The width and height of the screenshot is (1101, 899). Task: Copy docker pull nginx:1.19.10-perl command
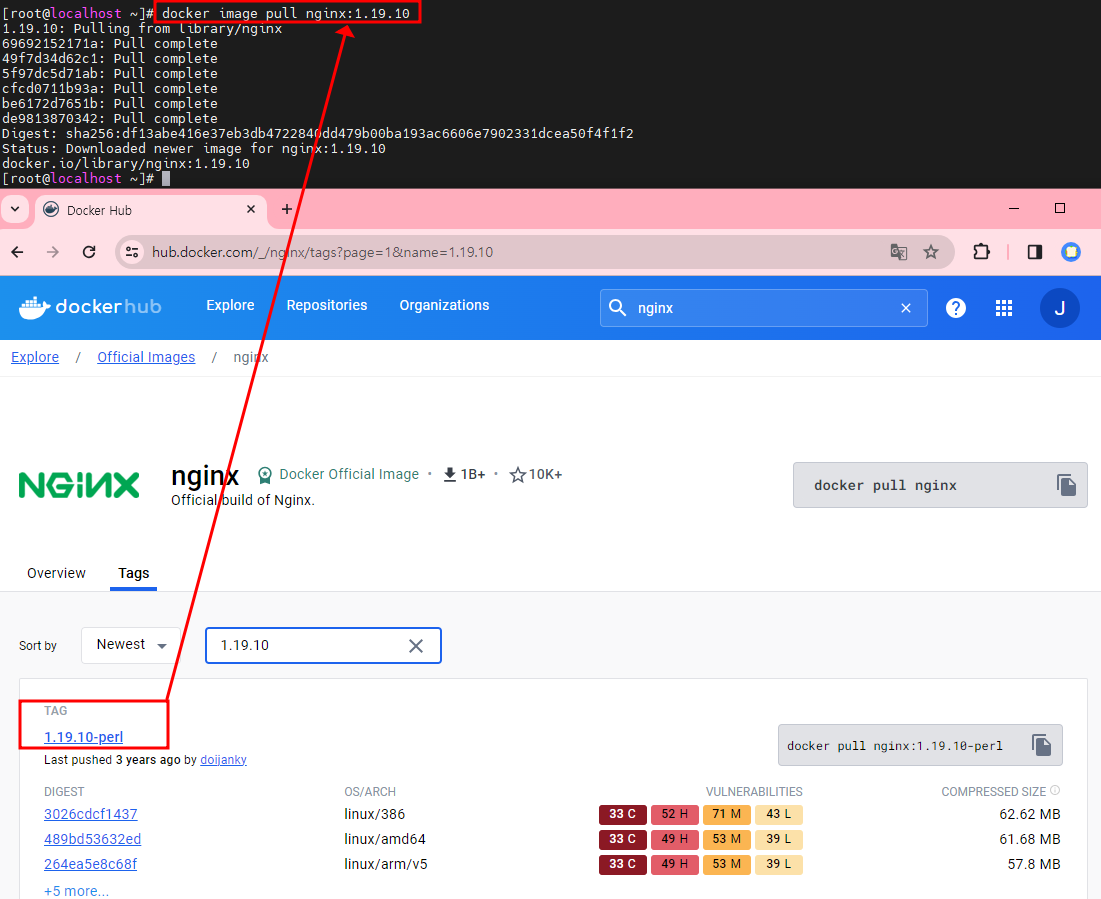pos(1041,744)
